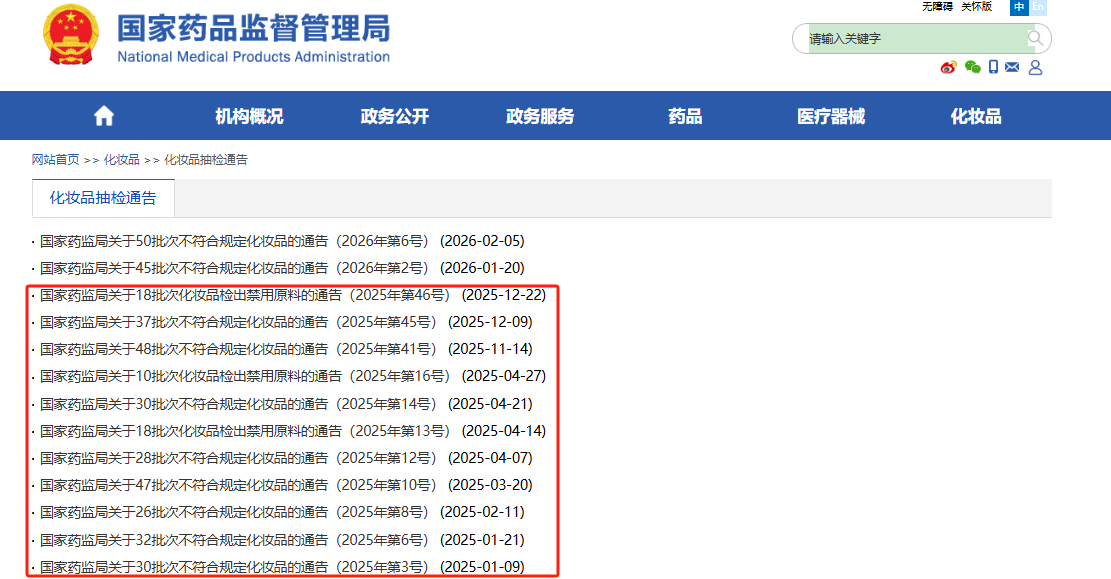Open the 医疗器械 navigation menu

point(830,115)
